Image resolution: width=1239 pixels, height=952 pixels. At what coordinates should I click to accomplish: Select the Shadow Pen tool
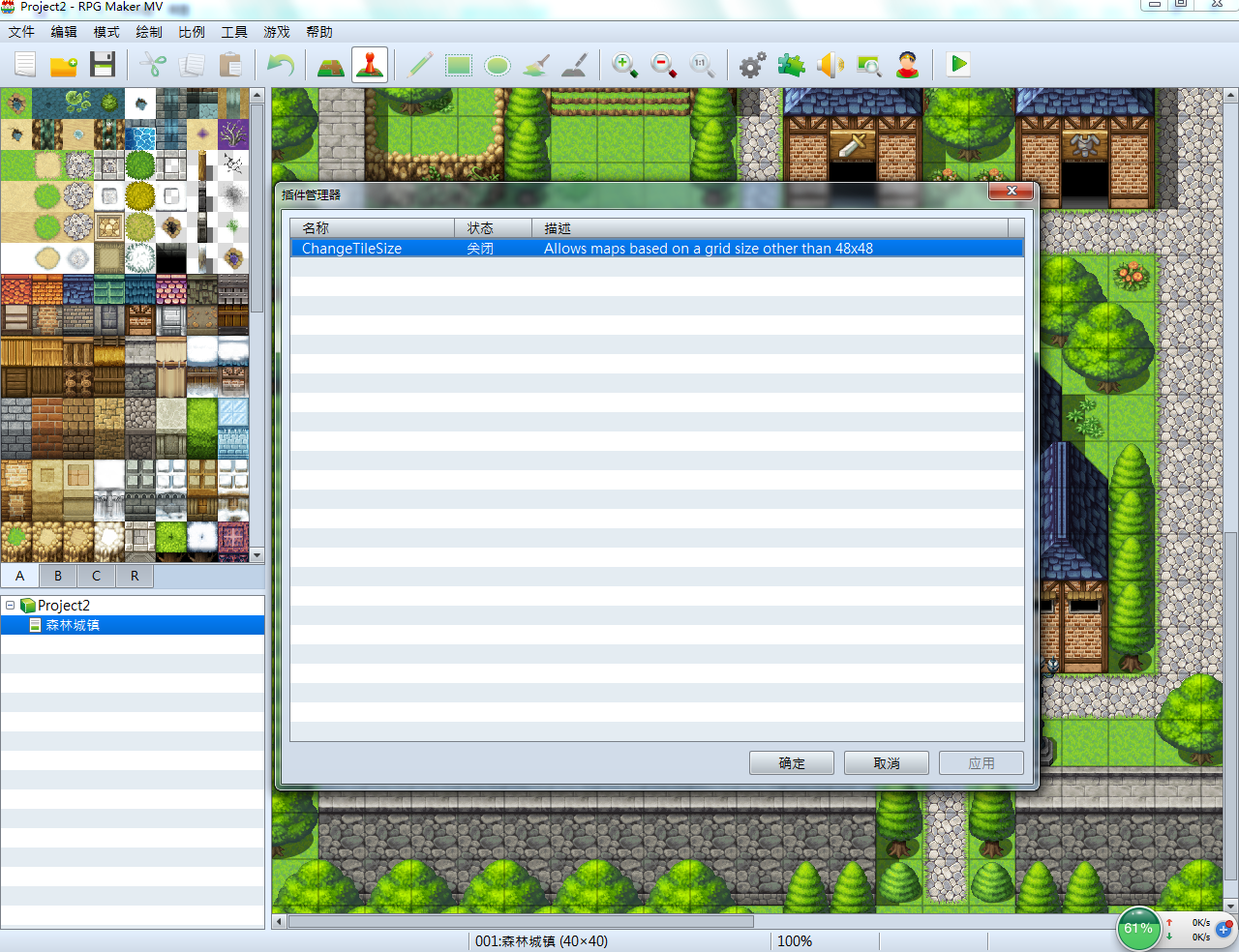[x=575, y=65]
